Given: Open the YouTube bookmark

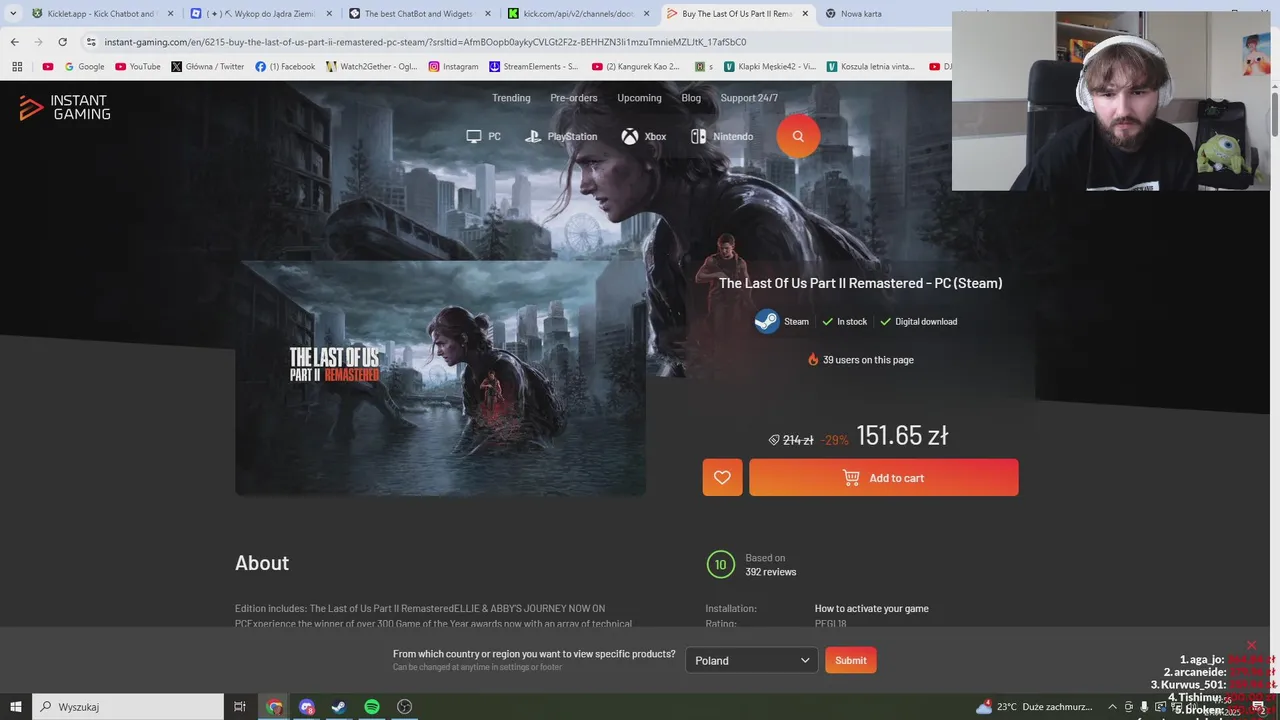Looking at the screenshot, I should click(x=138, y=67).
